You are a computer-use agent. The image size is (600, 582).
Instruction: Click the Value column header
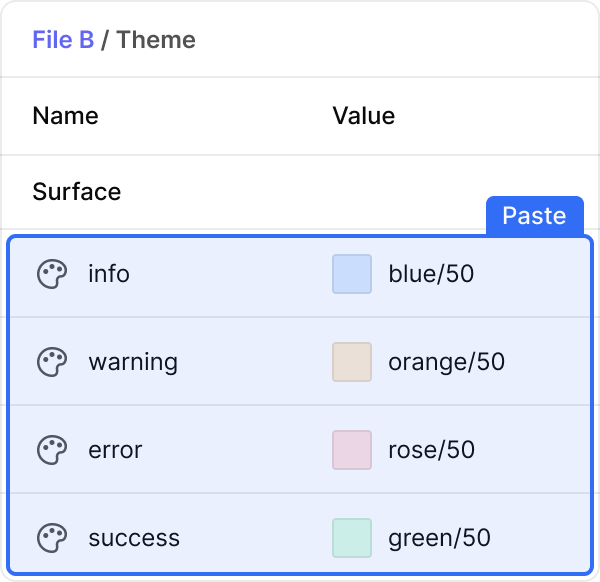coord(363,116)
